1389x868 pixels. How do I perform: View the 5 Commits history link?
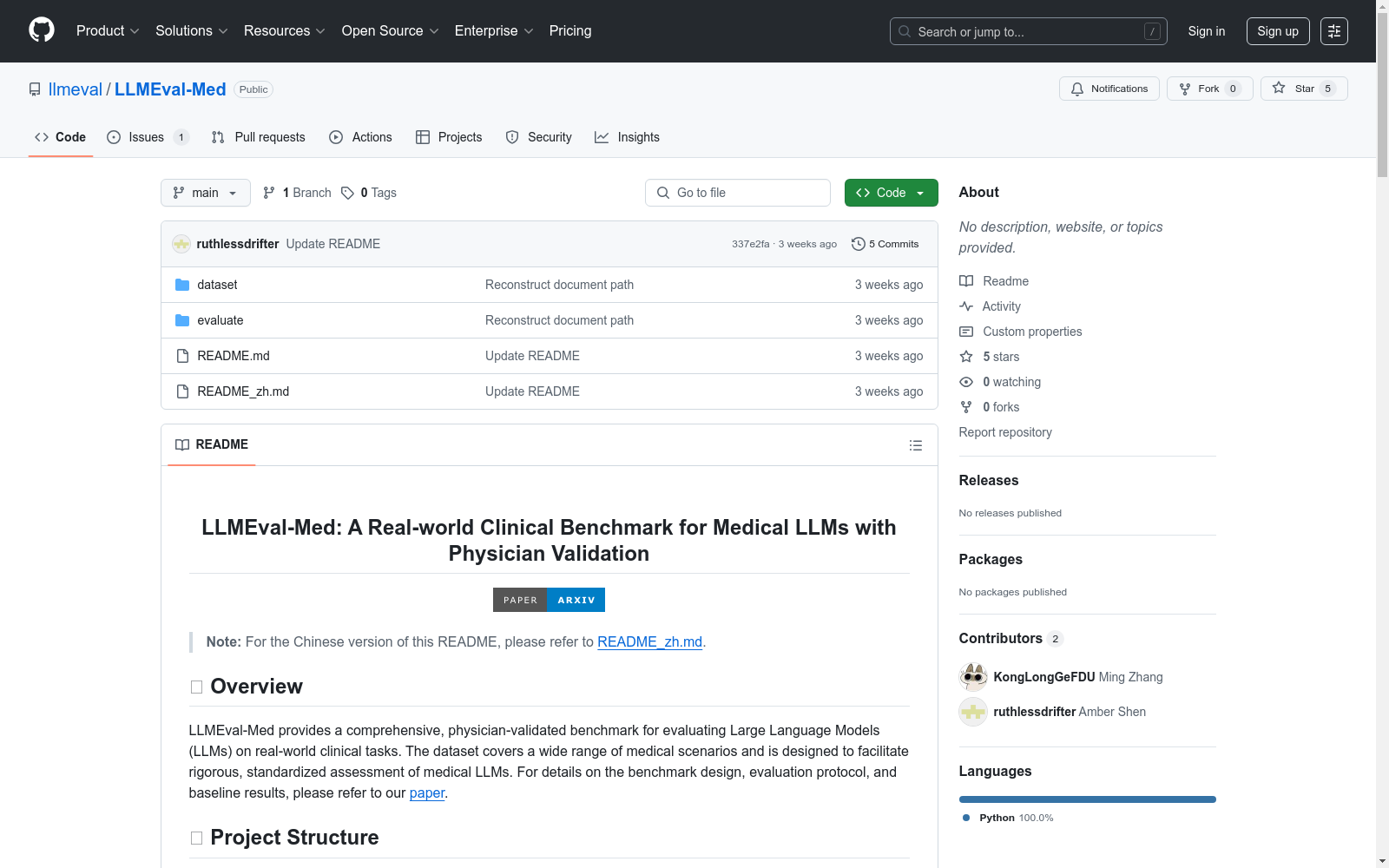coord(885,244)
